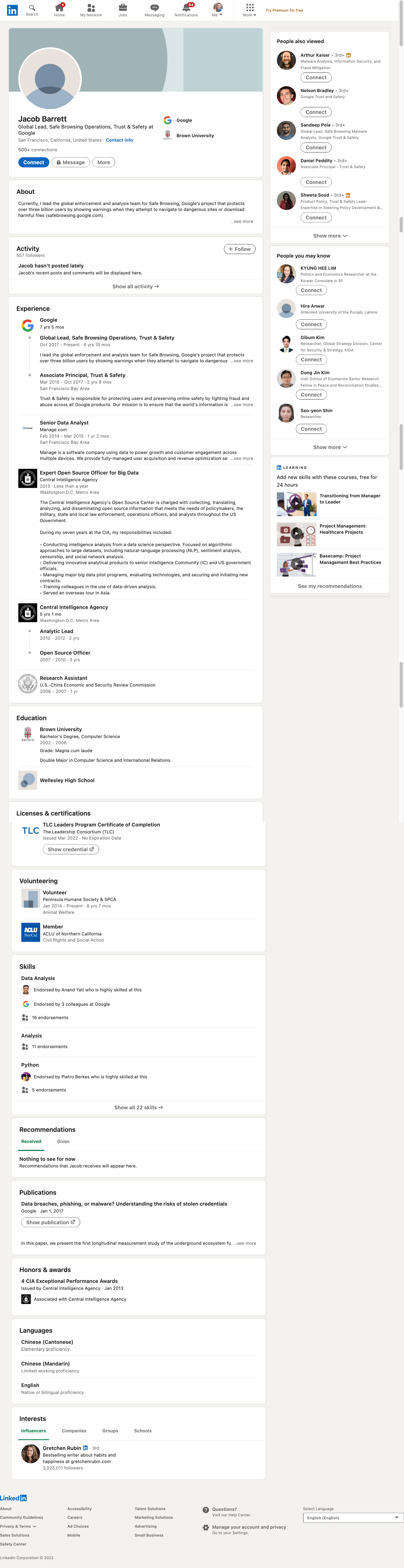This screenshot has height=1568, width=404.
Task: Click the blue Connect button for Jacob Barrett
Action: [33, 162]
